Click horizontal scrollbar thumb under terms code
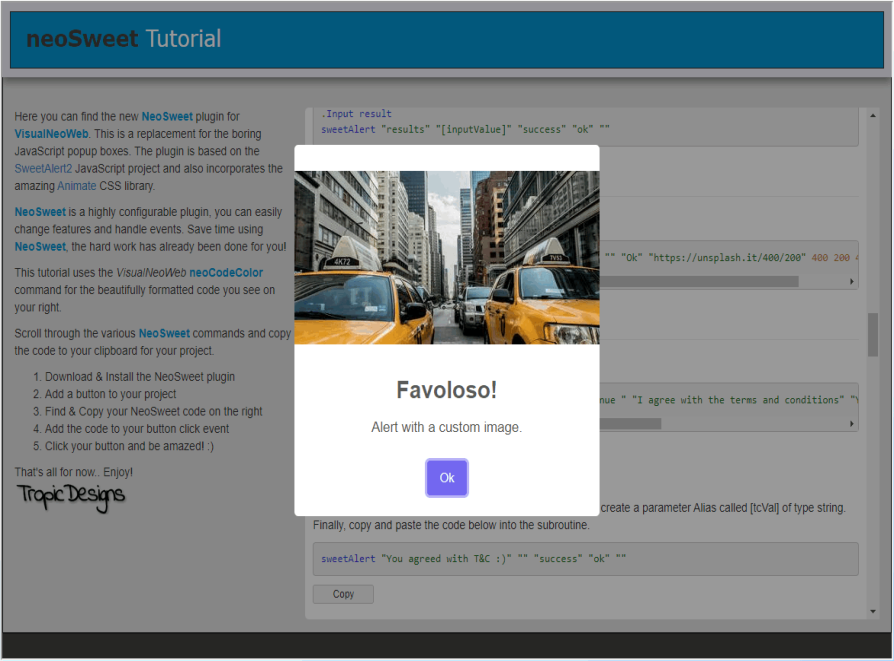This screenshot has width=894, height=661. (x=630, y=424)
